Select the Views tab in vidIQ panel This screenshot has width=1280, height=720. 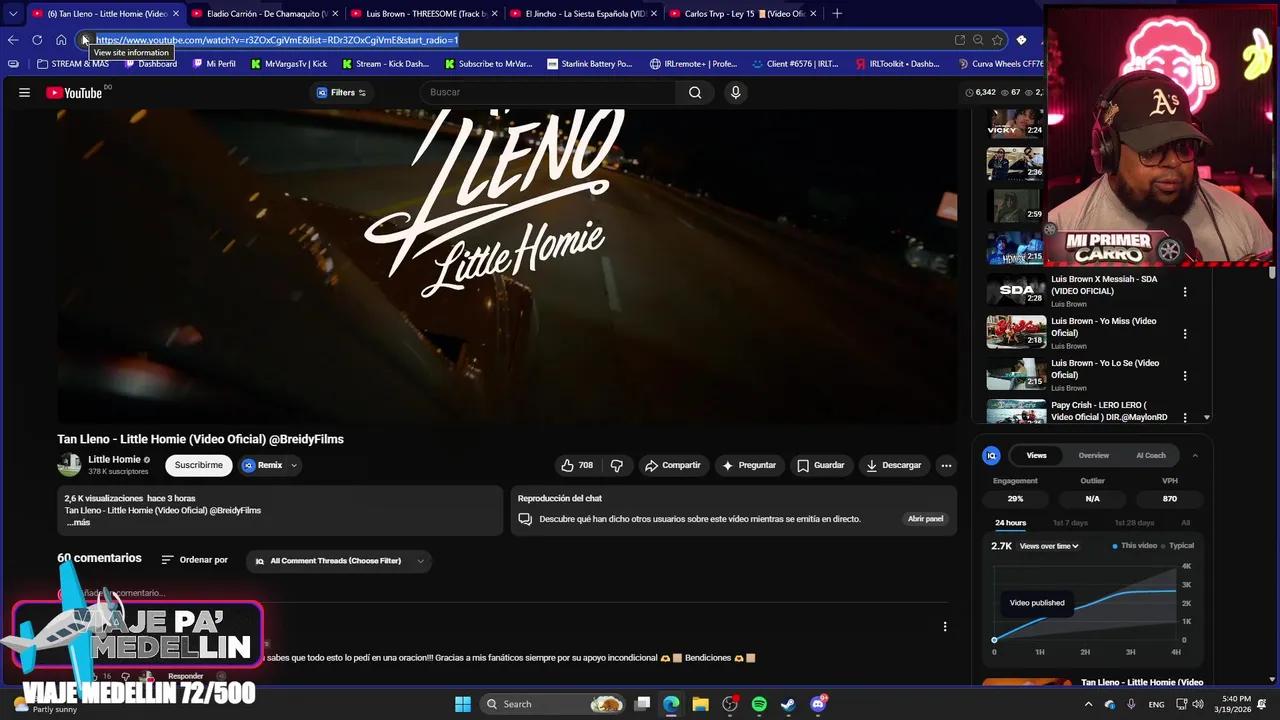click(1037, 456)
